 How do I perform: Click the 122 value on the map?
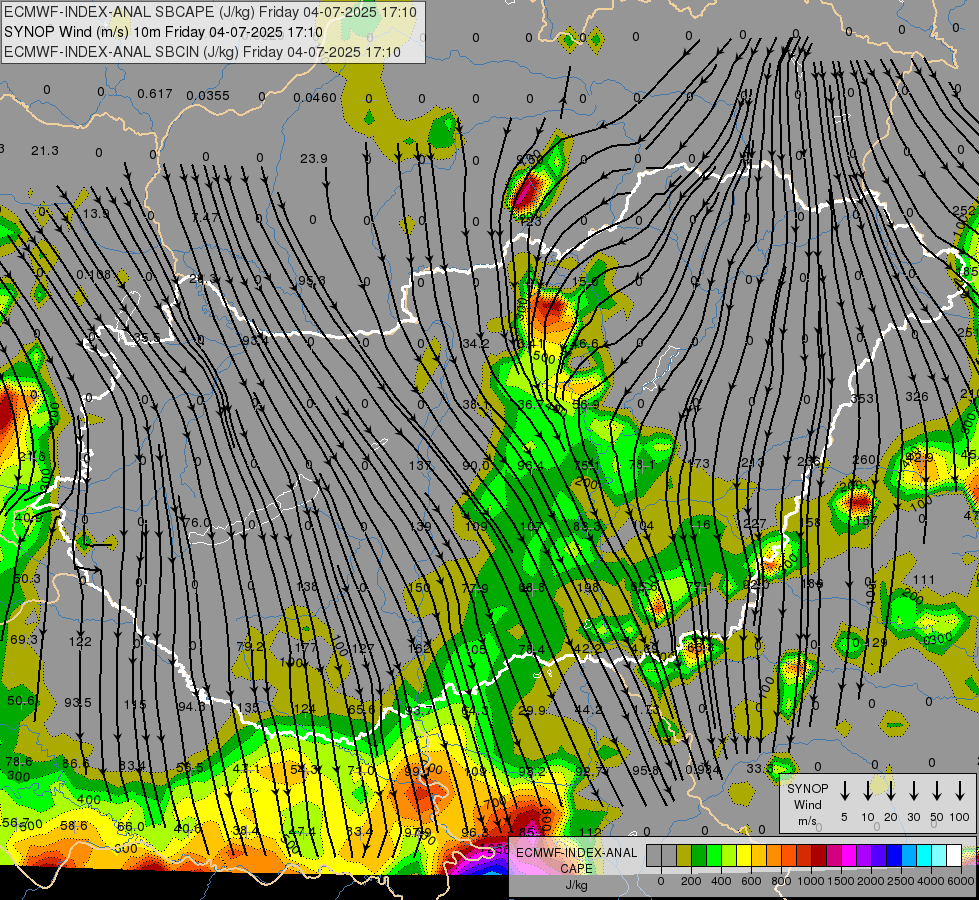pos(80,641)
